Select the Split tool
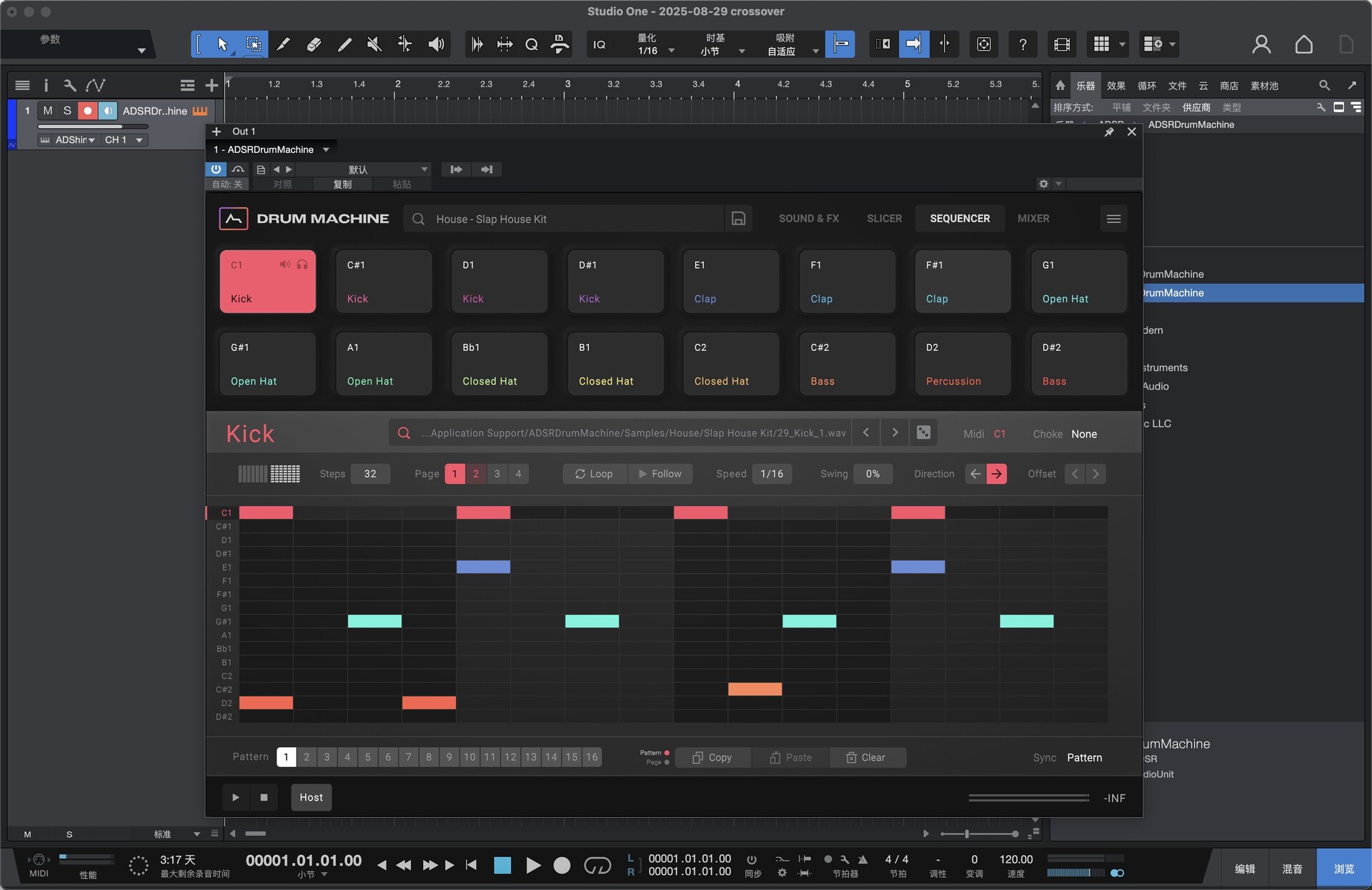Image resolution: width=1372 pixels, height=890 pixels. pos(283,44)
